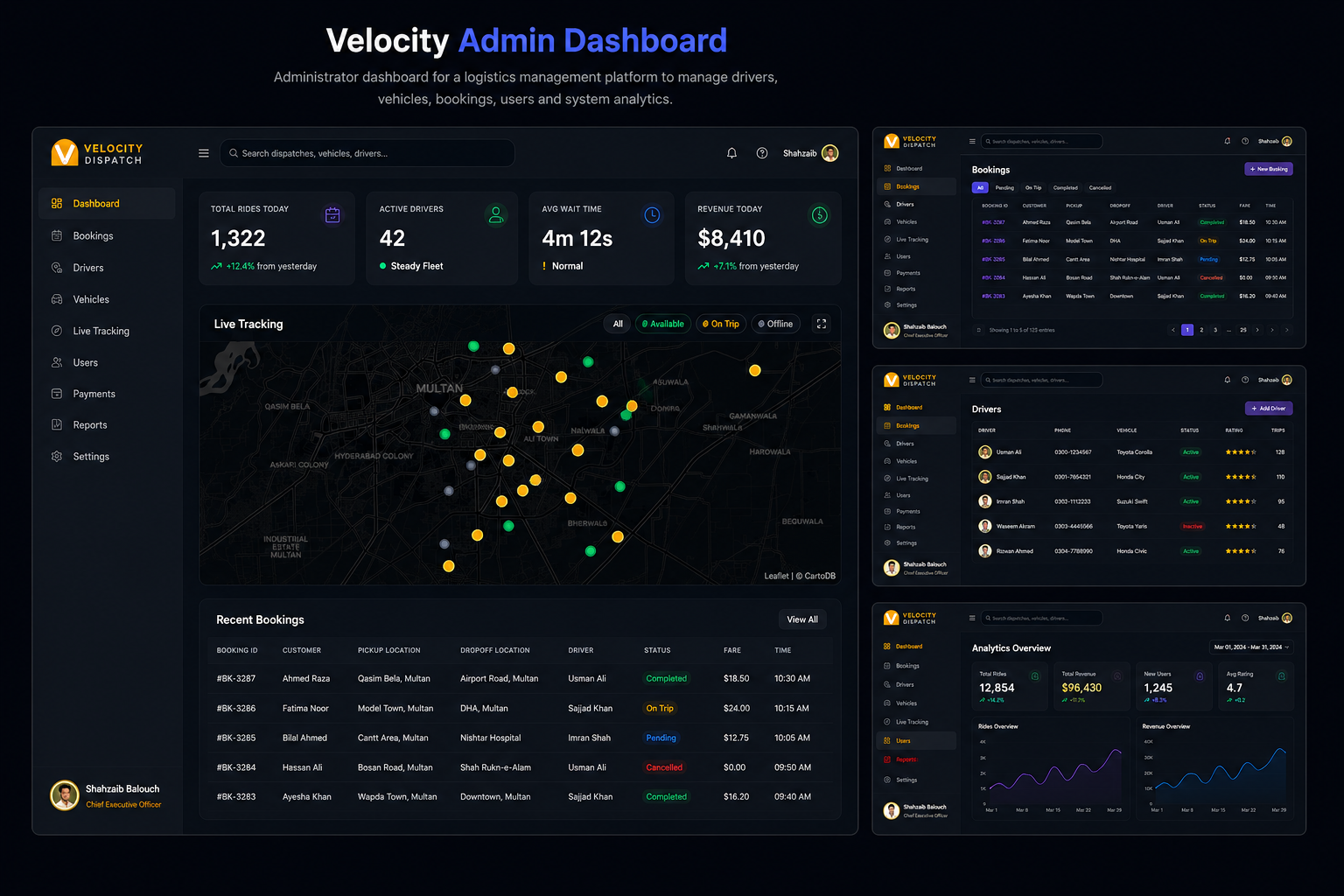Toggle the hamburger menu in main dashboard header
This screenshot has height=896, width=1344.
pyautogui.click(x=204, y=153)
